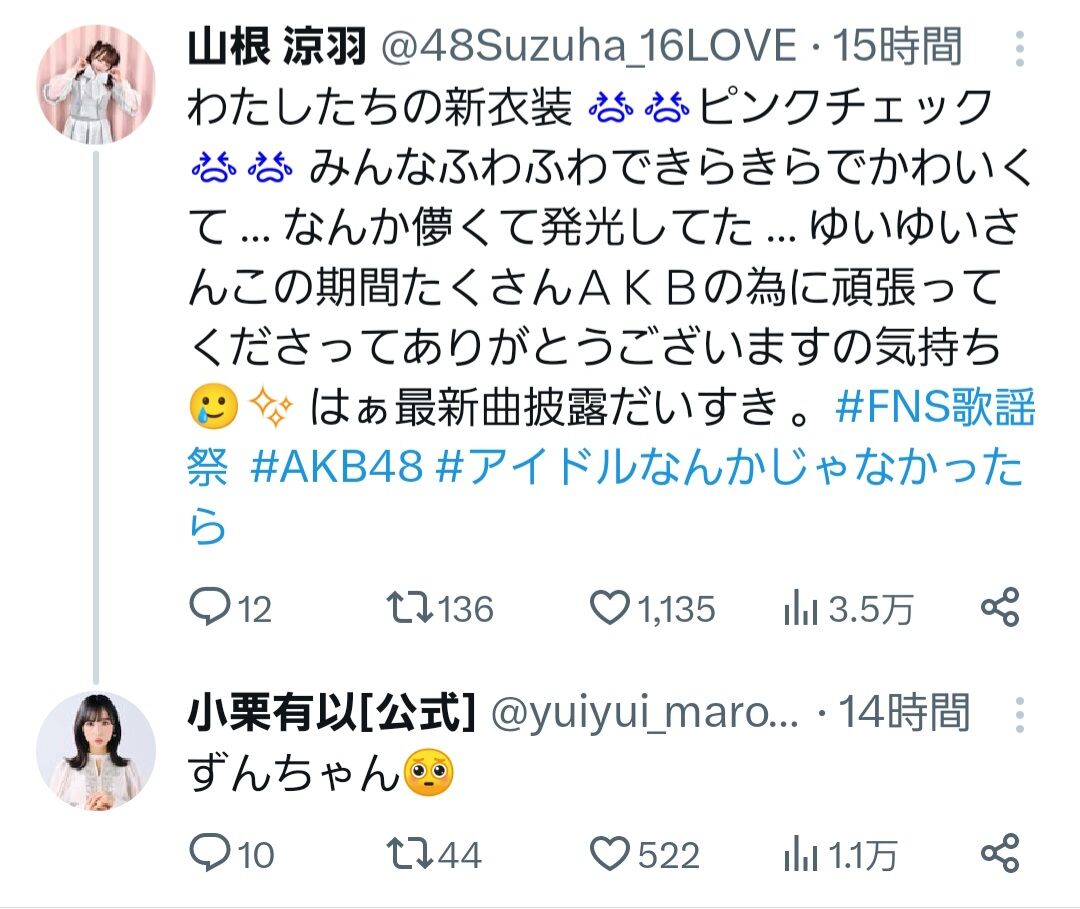View 山根 涼羽's profile picture
Screen dimensions: 1080x909
(x=96, y=83)
